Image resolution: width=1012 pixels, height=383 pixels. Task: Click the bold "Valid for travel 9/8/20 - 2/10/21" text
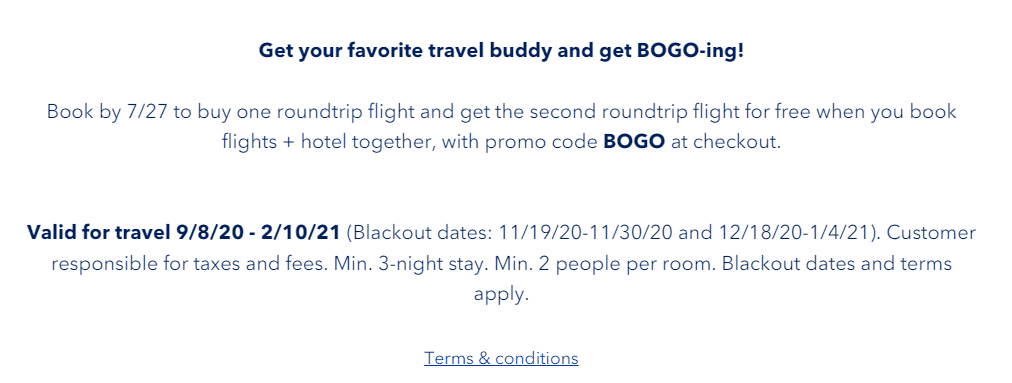183,233
